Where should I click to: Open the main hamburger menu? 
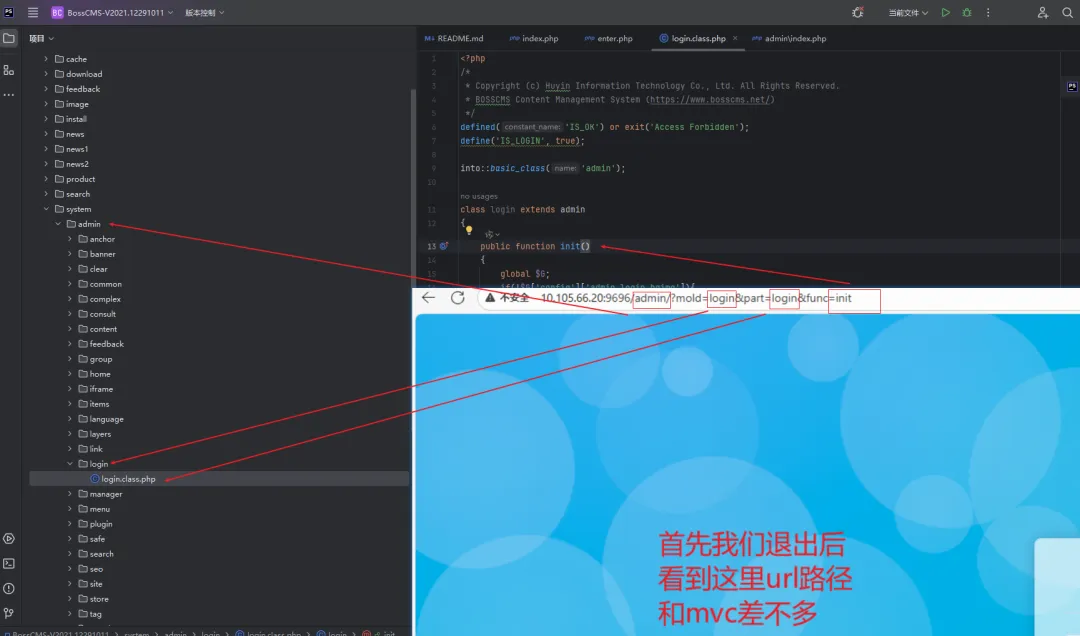point(32,12)
